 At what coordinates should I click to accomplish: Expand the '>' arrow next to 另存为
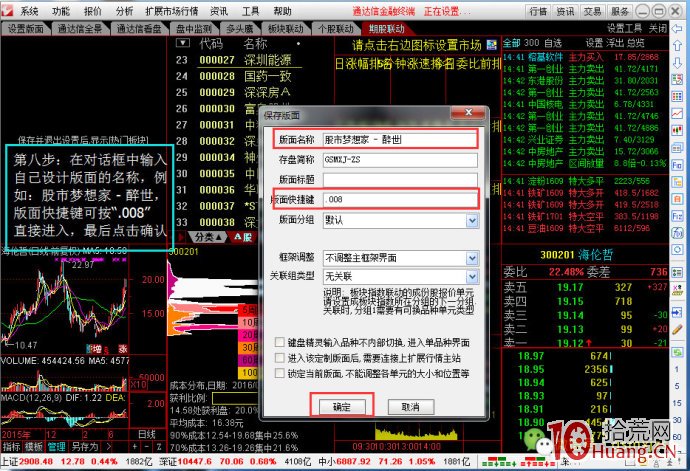108,447
